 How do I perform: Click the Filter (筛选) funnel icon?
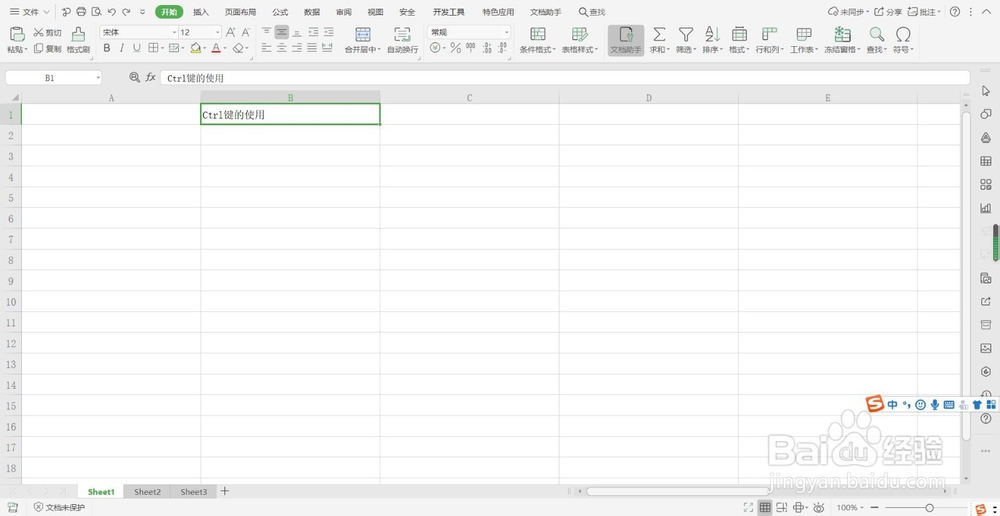(686, 34)
